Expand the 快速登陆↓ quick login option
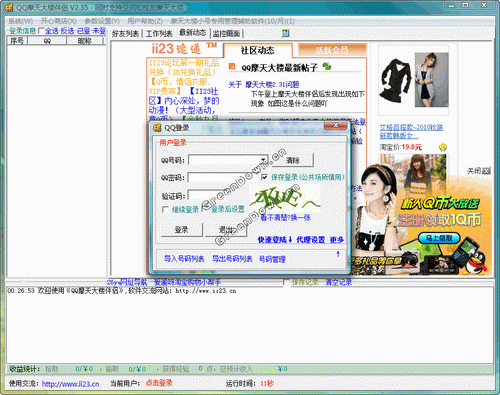Image resolution: width=500 pixels, height=395 pixels. [x=275, y=240]
